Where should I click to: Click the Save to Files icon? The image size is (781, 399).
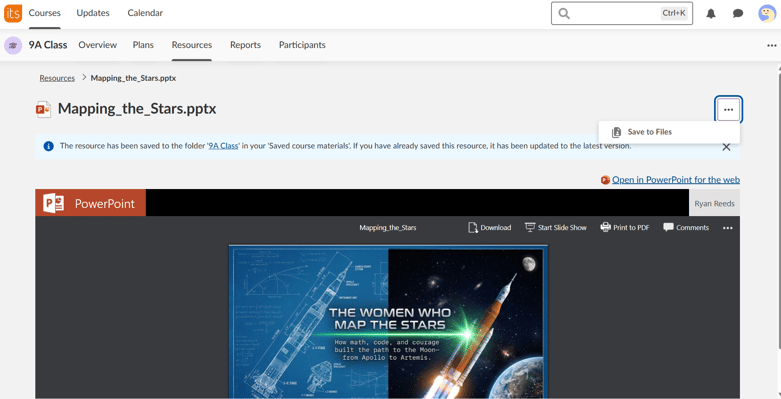[617, 132]
